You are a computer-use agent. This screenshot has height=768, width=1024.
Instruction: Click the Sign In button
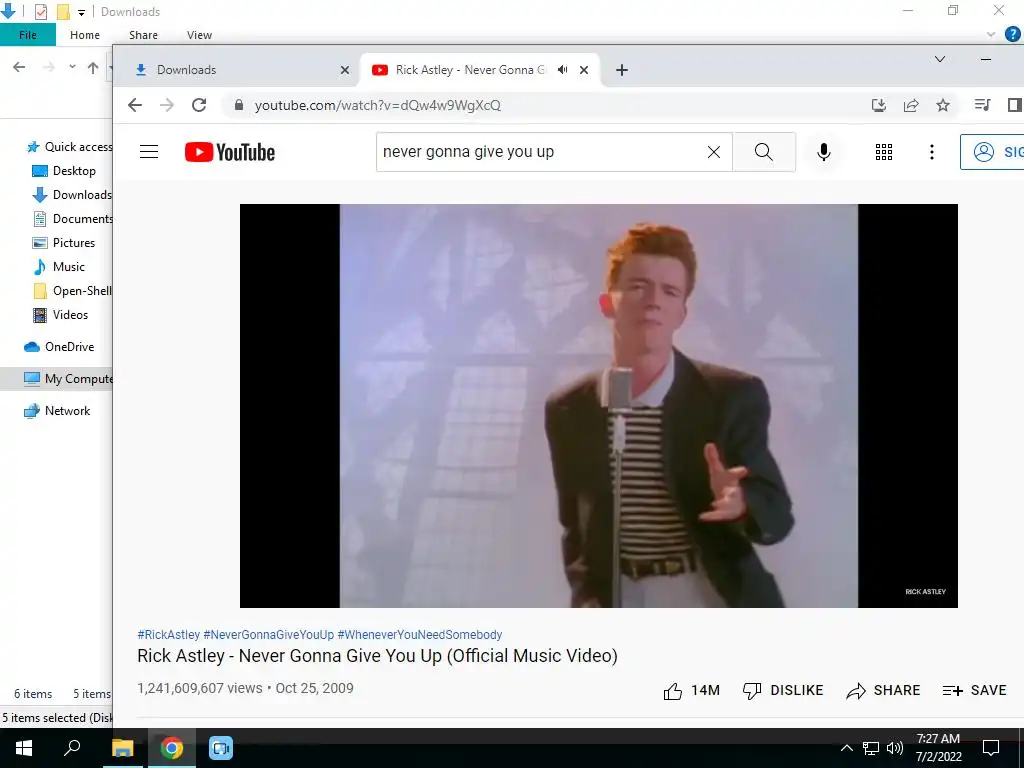pos(993,152)
